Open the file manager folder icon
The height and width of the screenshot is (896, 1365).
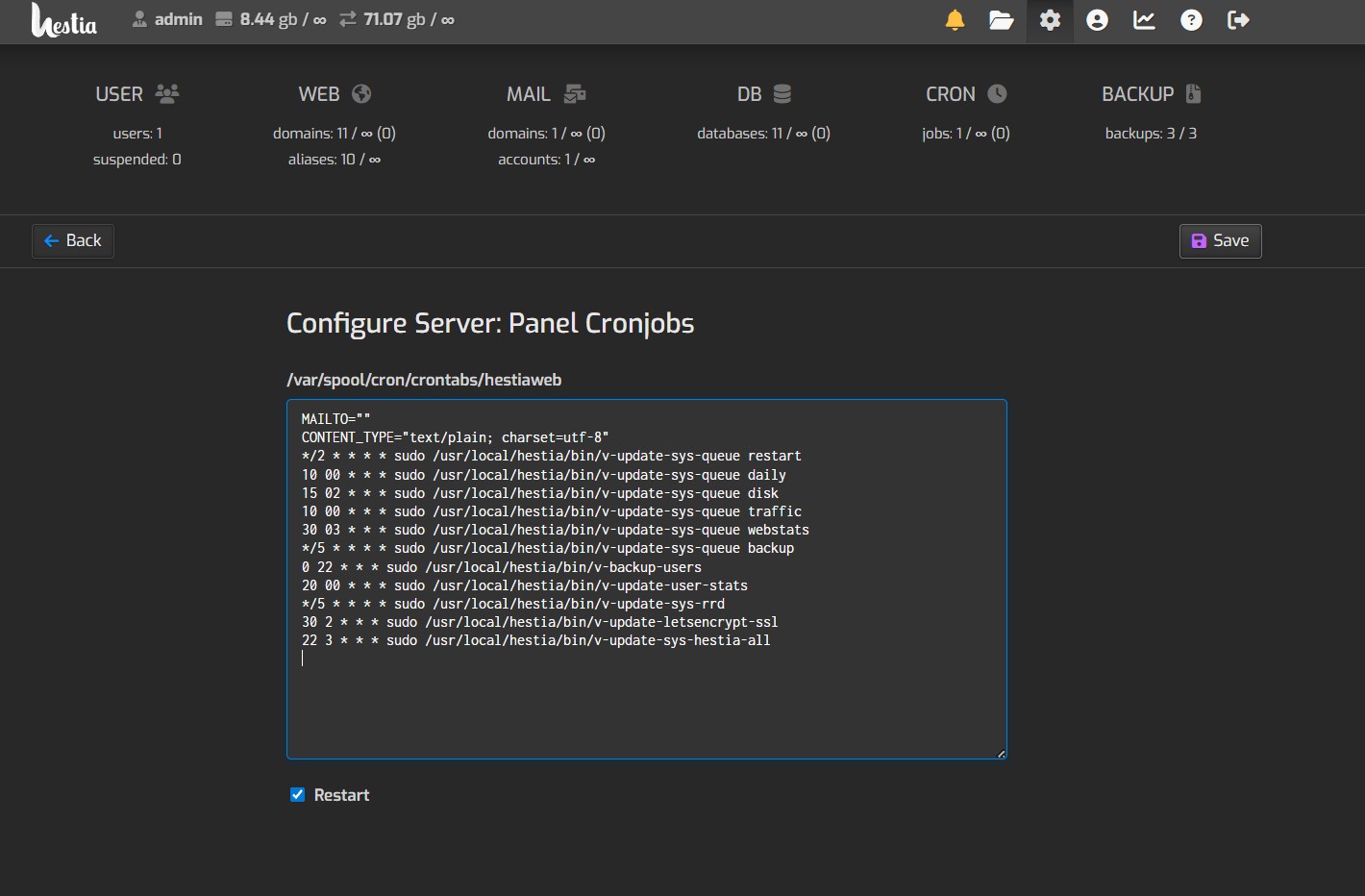1001,20
